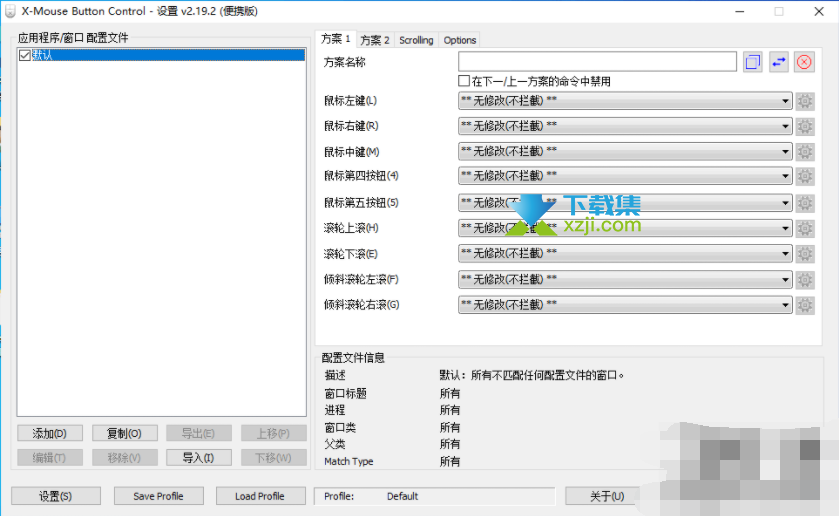Expand the 鼠标第四按钮(4) action dropdown
This screenshot has height=516, width=839.
point(625,176)
